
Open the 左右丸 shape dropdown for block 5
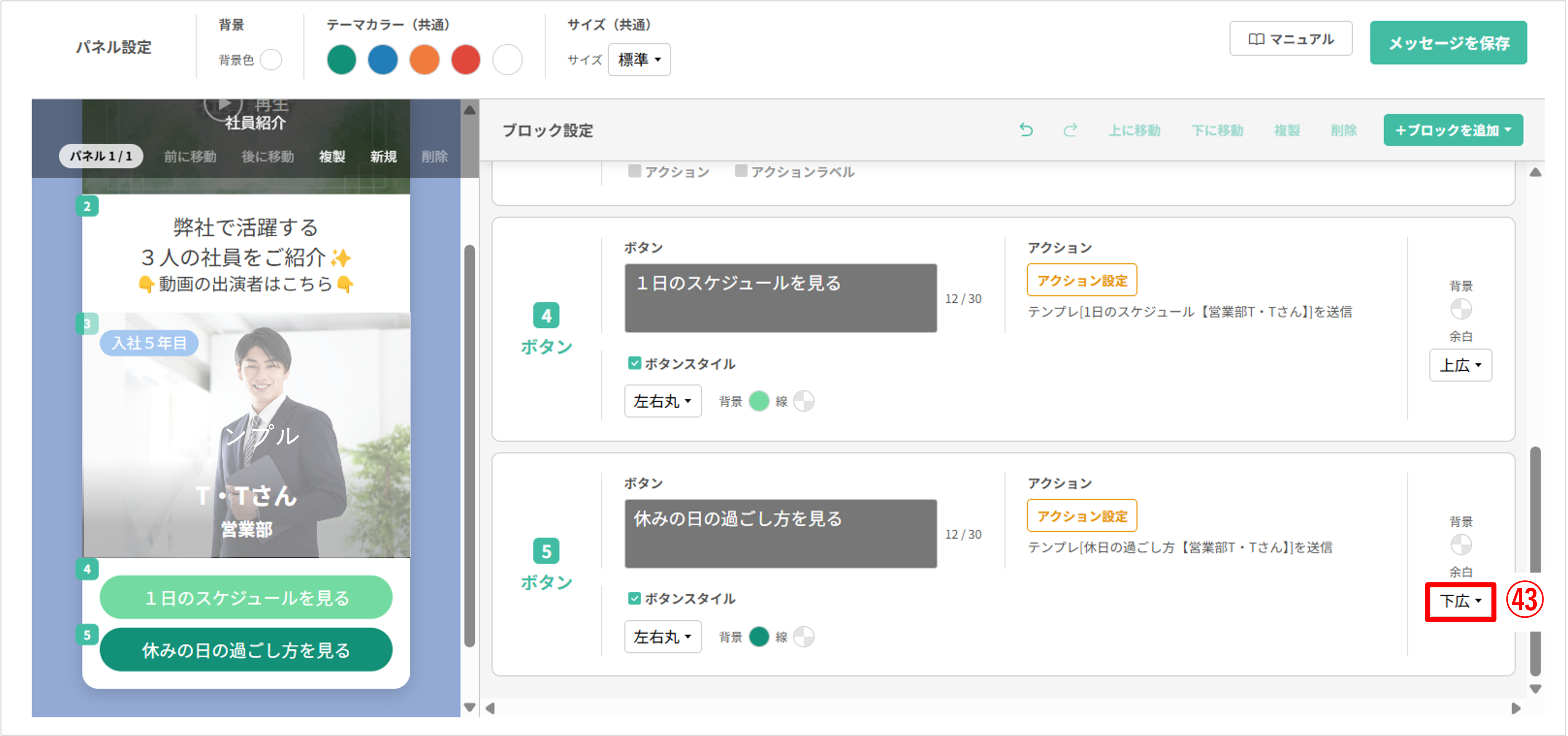pyautogui.click(x=662, y=636)
